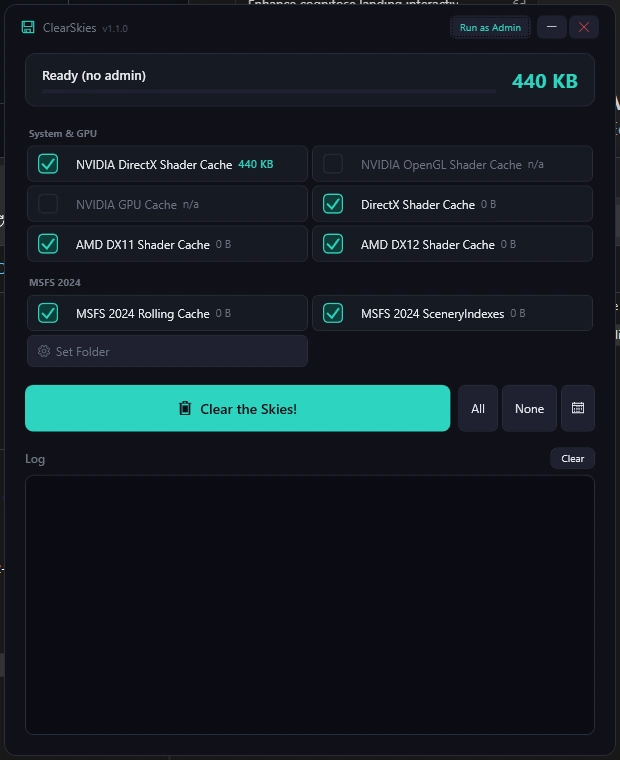The height and width of the screenshot is (760, 620).
Task: Click the progress bar under Ready status
Action: point(269,91)
